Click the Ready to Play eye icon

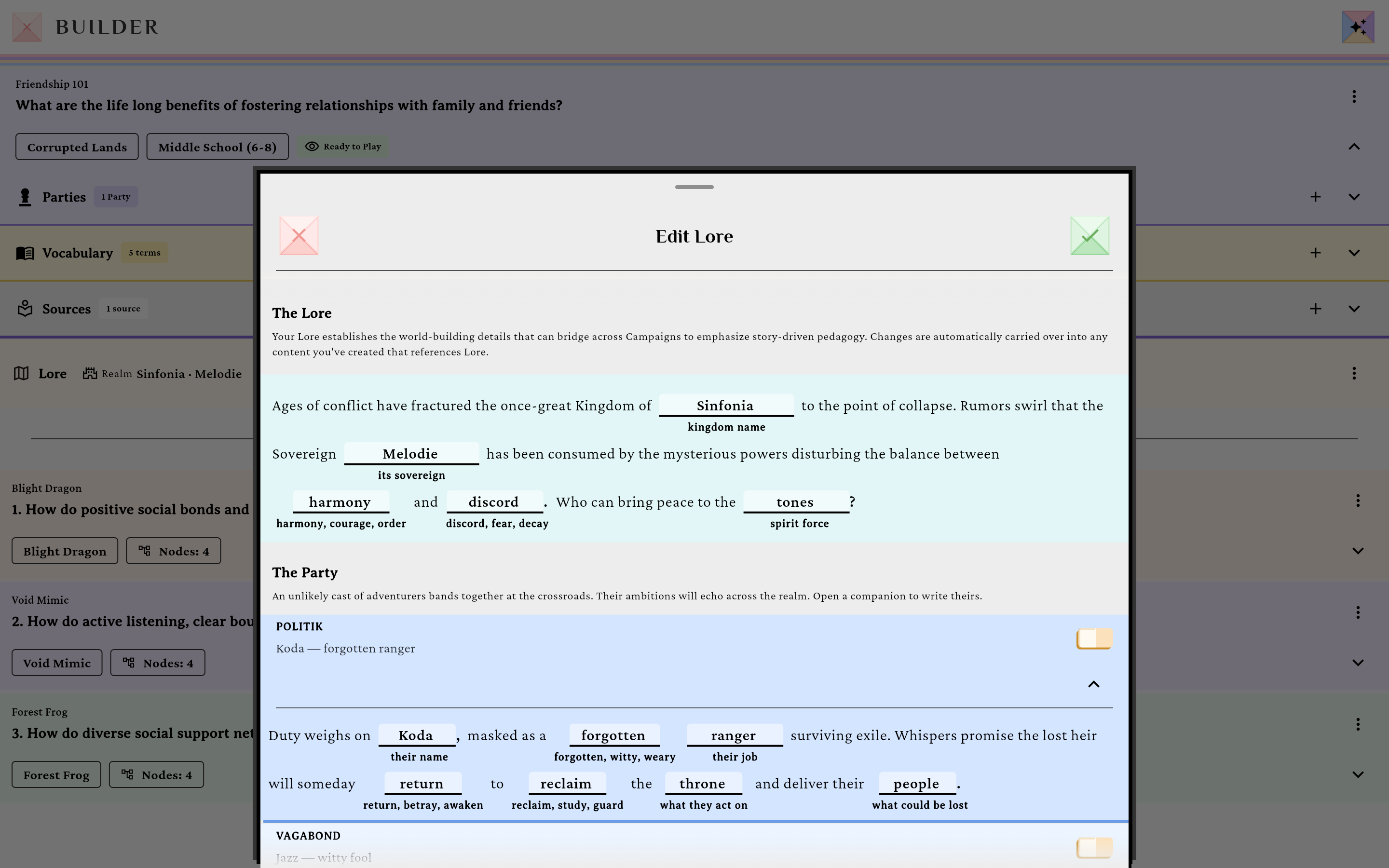[x=312, y=147]
